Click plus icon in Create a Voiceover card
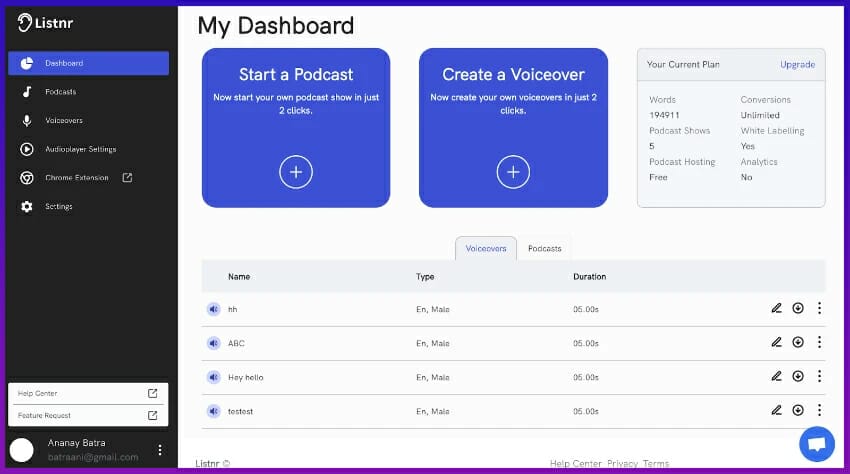 tap(513, 172)
